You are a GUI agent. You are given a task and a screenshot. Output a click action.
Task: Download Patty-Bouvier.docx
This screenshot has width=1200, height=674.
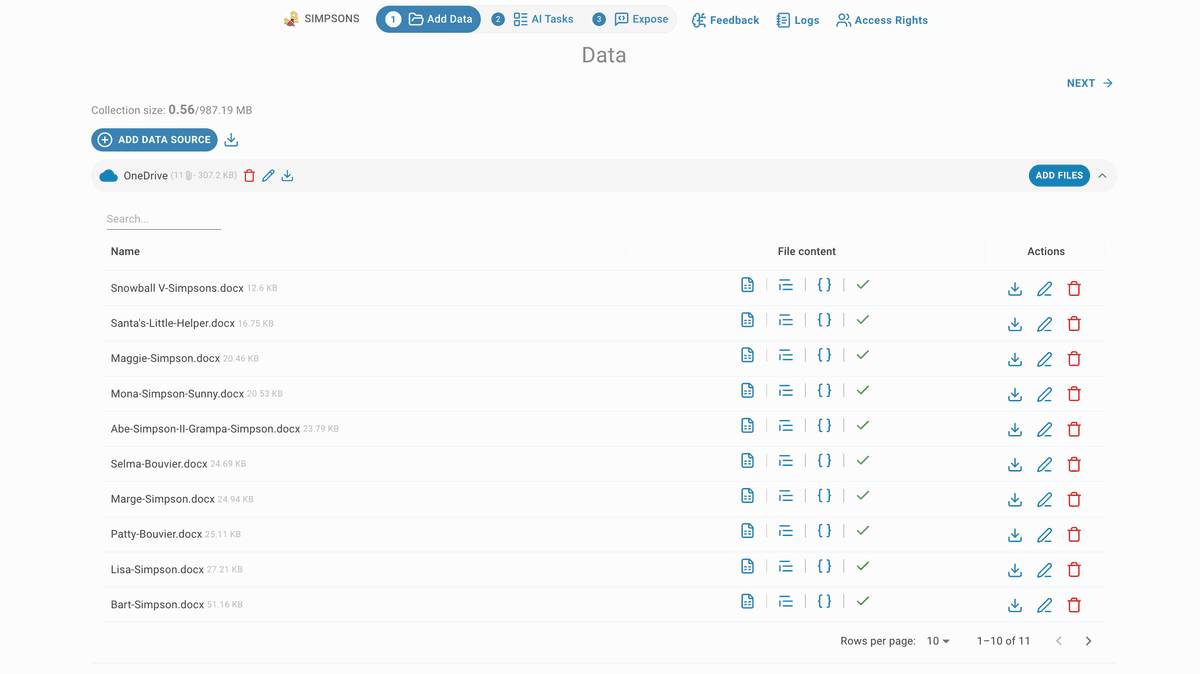point(1015,535)
